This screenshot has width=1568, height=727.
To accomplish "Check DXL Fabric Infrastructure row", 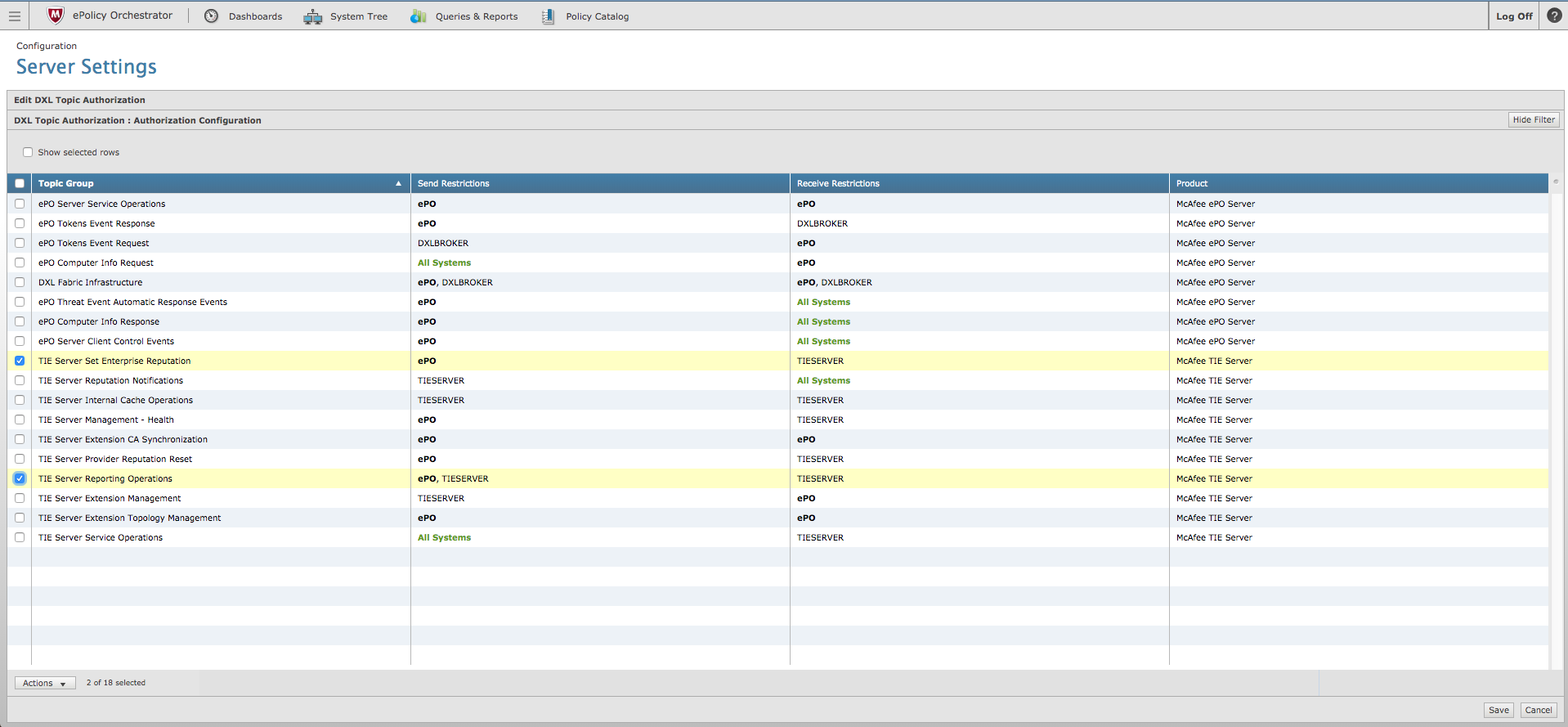I will pyautogui.click(x=20, y=282).
